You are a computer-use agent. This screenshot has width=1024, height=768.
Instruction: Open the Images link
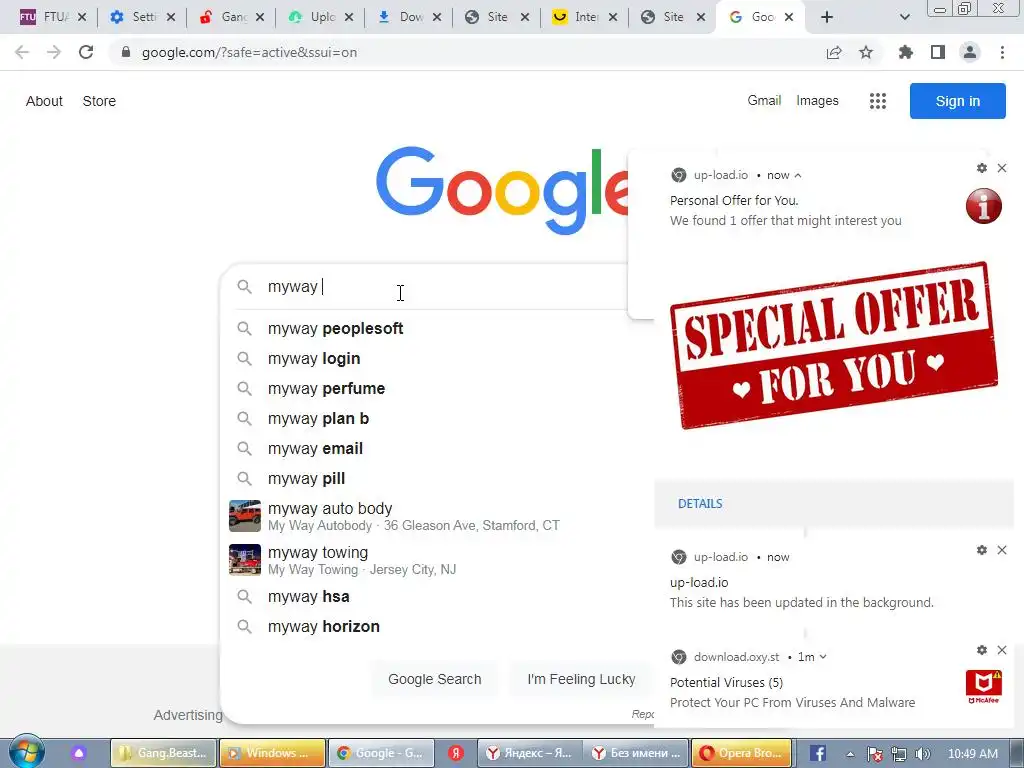pyautogui.click(x=817, y=101)
